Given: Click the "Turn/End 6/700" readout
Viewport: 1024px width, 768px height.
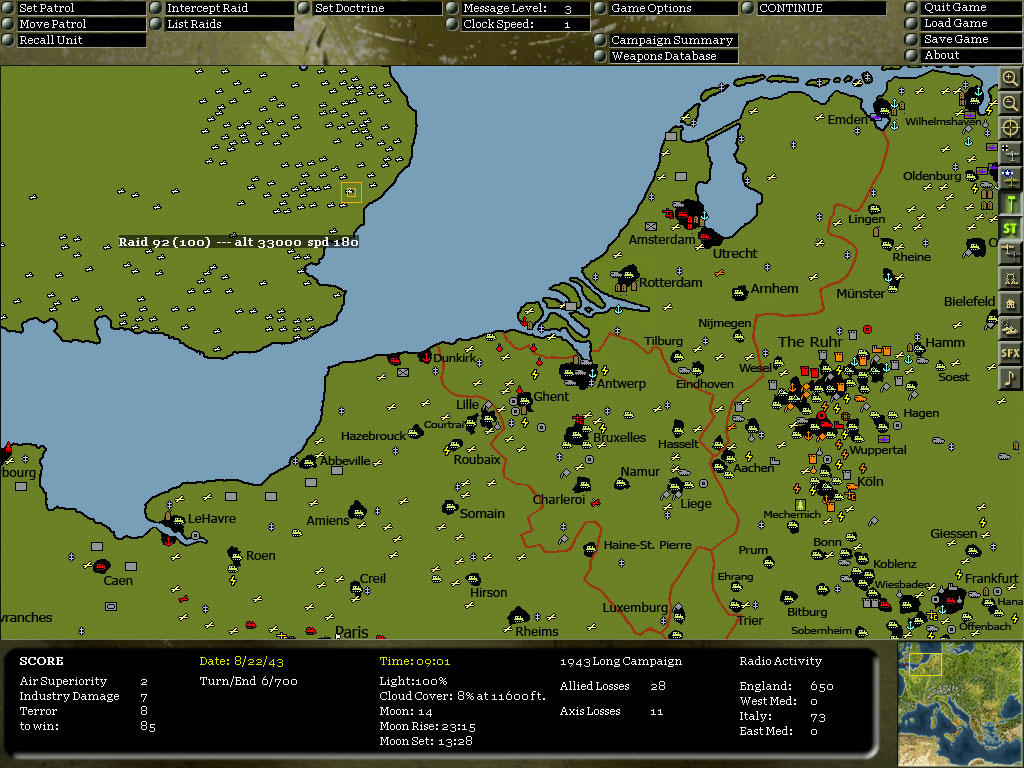Looking at the screenshot, I should [248, 681].
